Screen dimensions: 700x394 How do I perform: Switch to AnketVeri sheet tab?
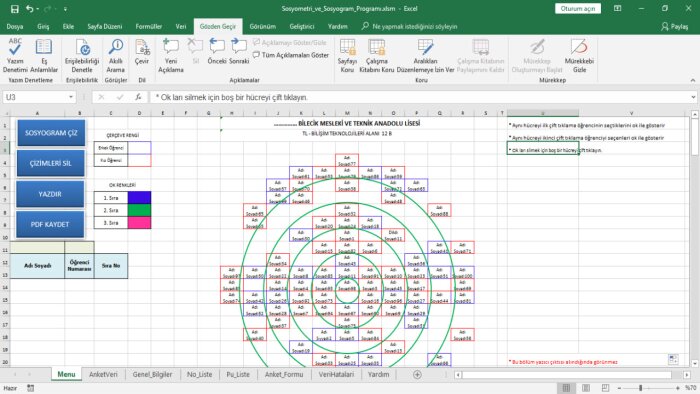pos(103,374)
